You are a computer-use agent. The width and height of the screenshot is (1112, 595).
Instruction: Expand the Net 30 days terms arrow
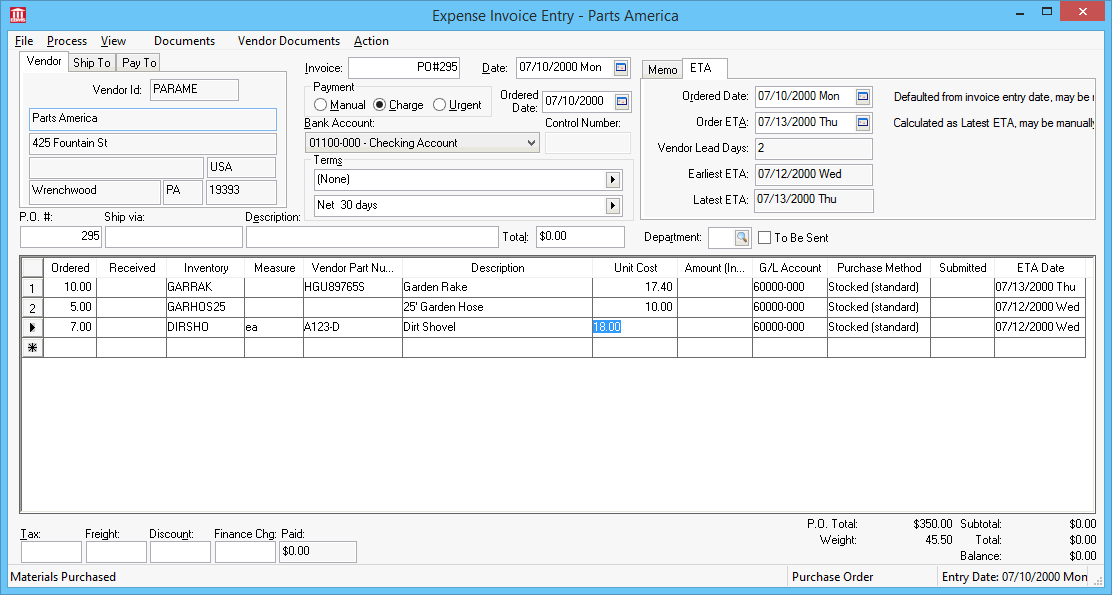pyautogui.click(x=613, y=206)
